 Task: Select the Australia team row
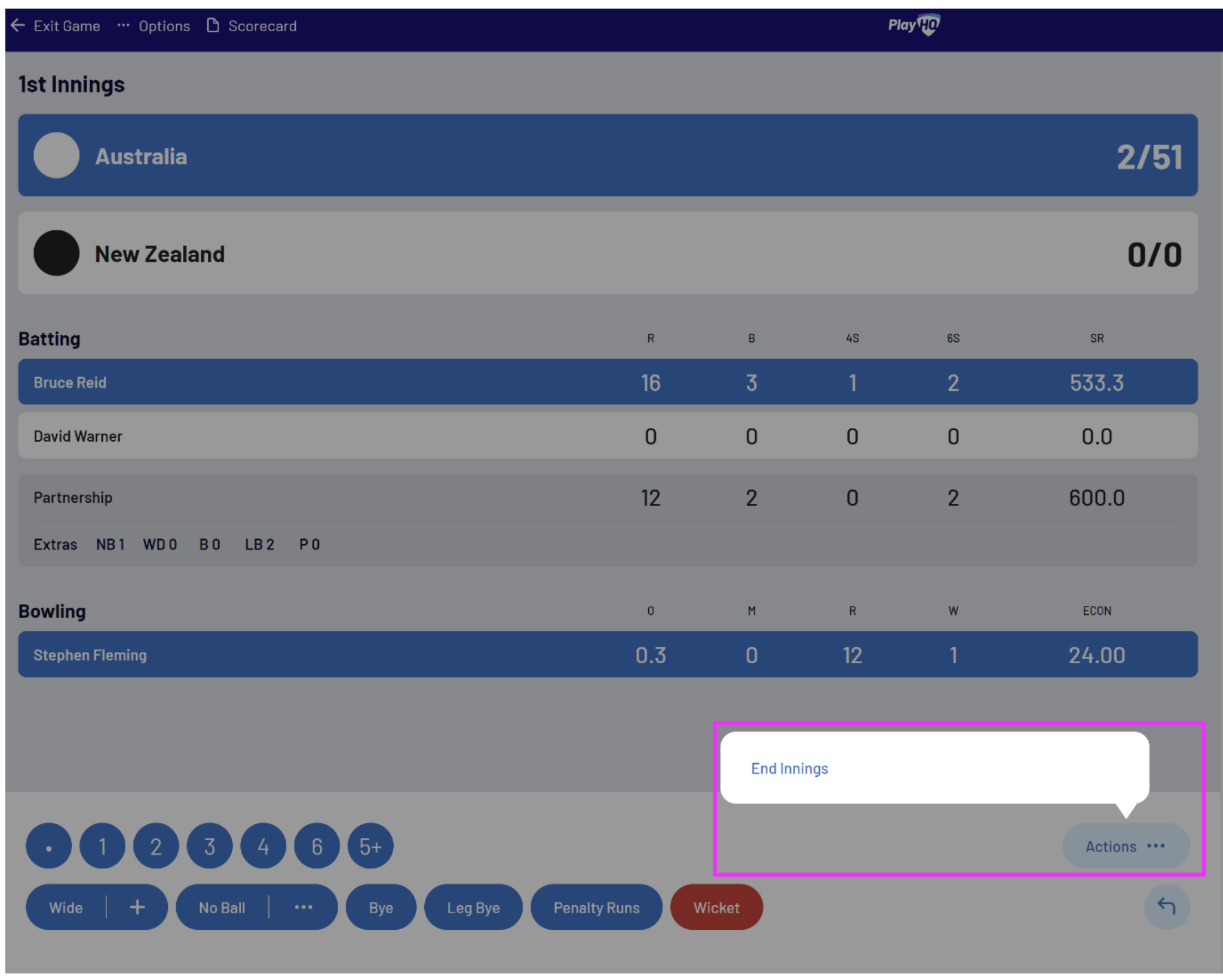[608, 155]
